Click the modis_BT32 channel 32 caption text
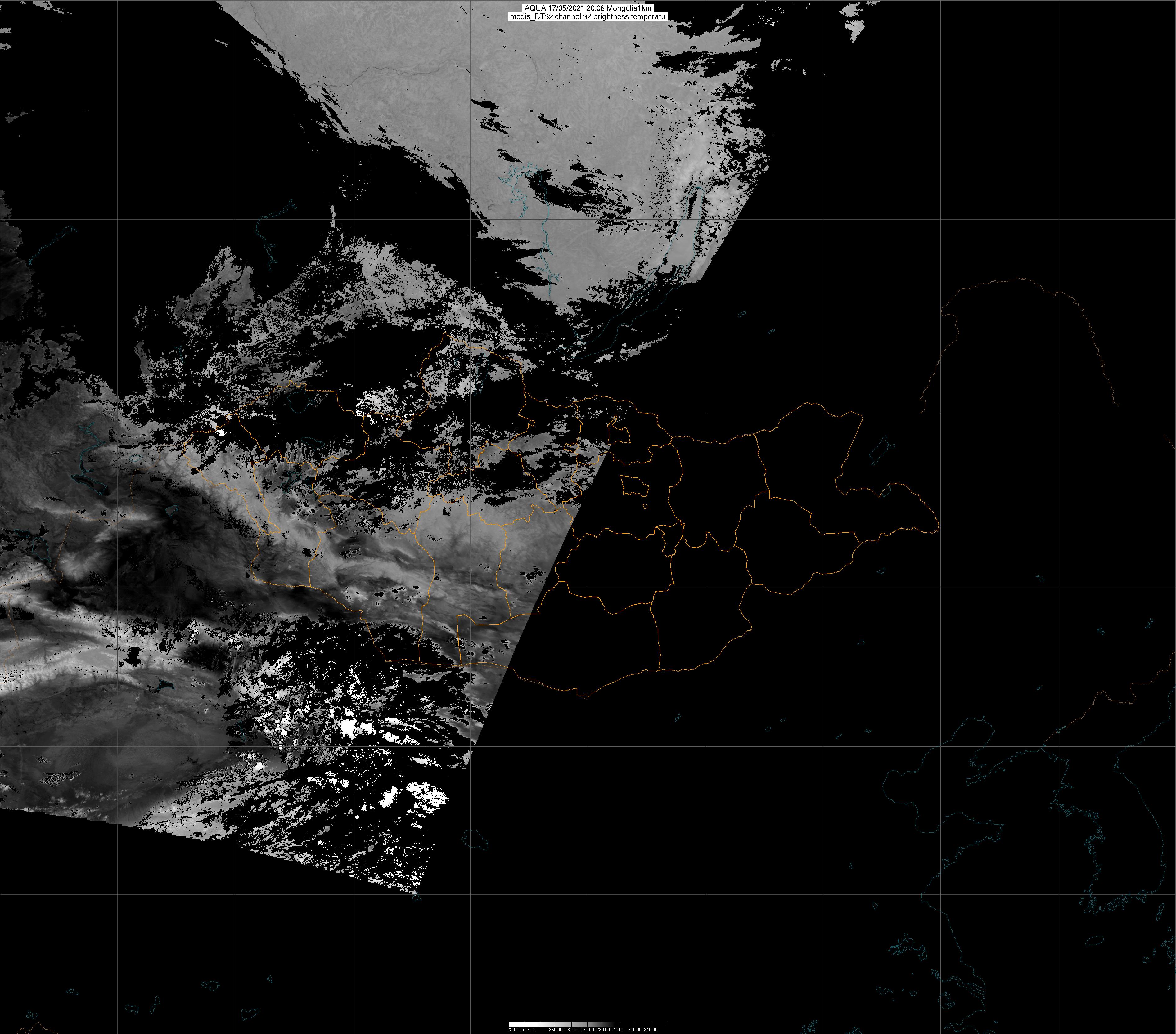Screen dimensions: 1176x1034 [x=588, y=17]
